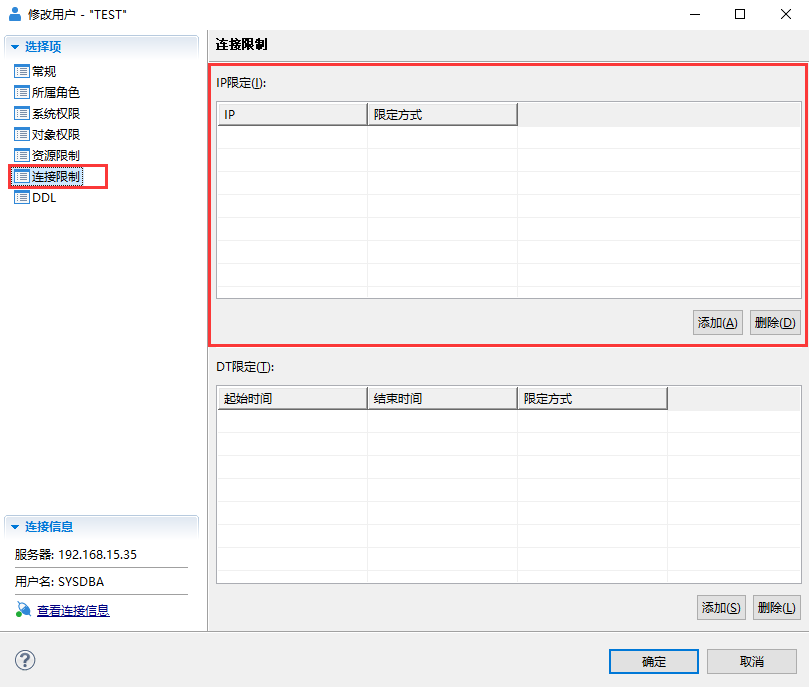Click the 查看连接信息 connection icon

(23, 610)
